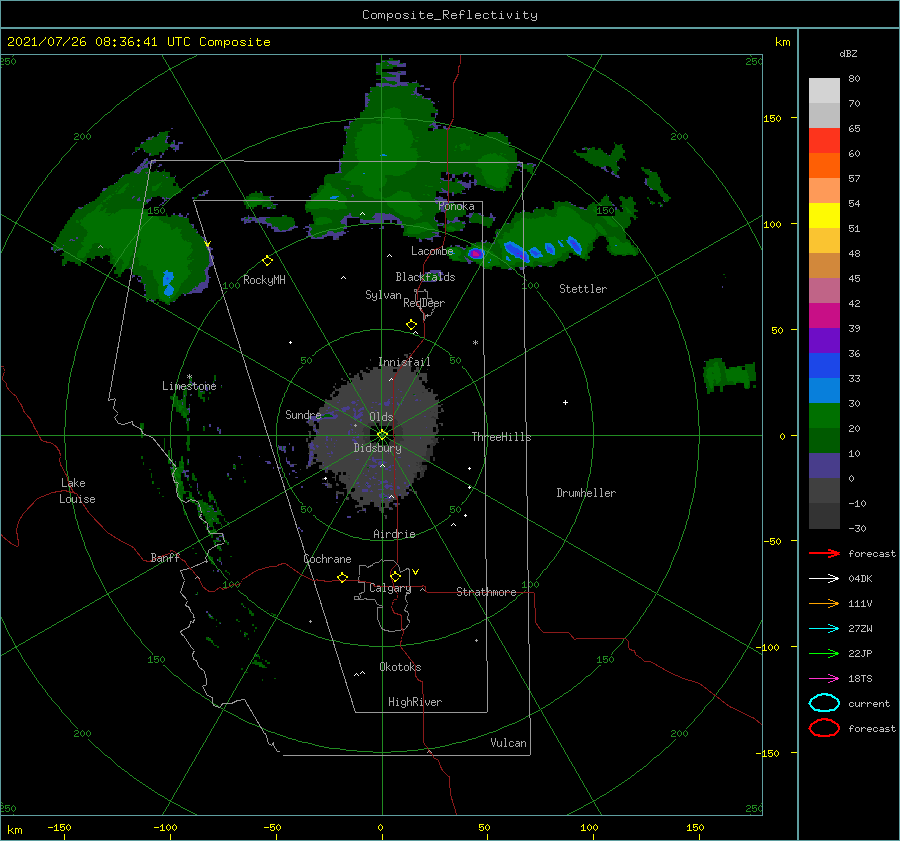Click the green 22JP arrow icon

(824, 653)
